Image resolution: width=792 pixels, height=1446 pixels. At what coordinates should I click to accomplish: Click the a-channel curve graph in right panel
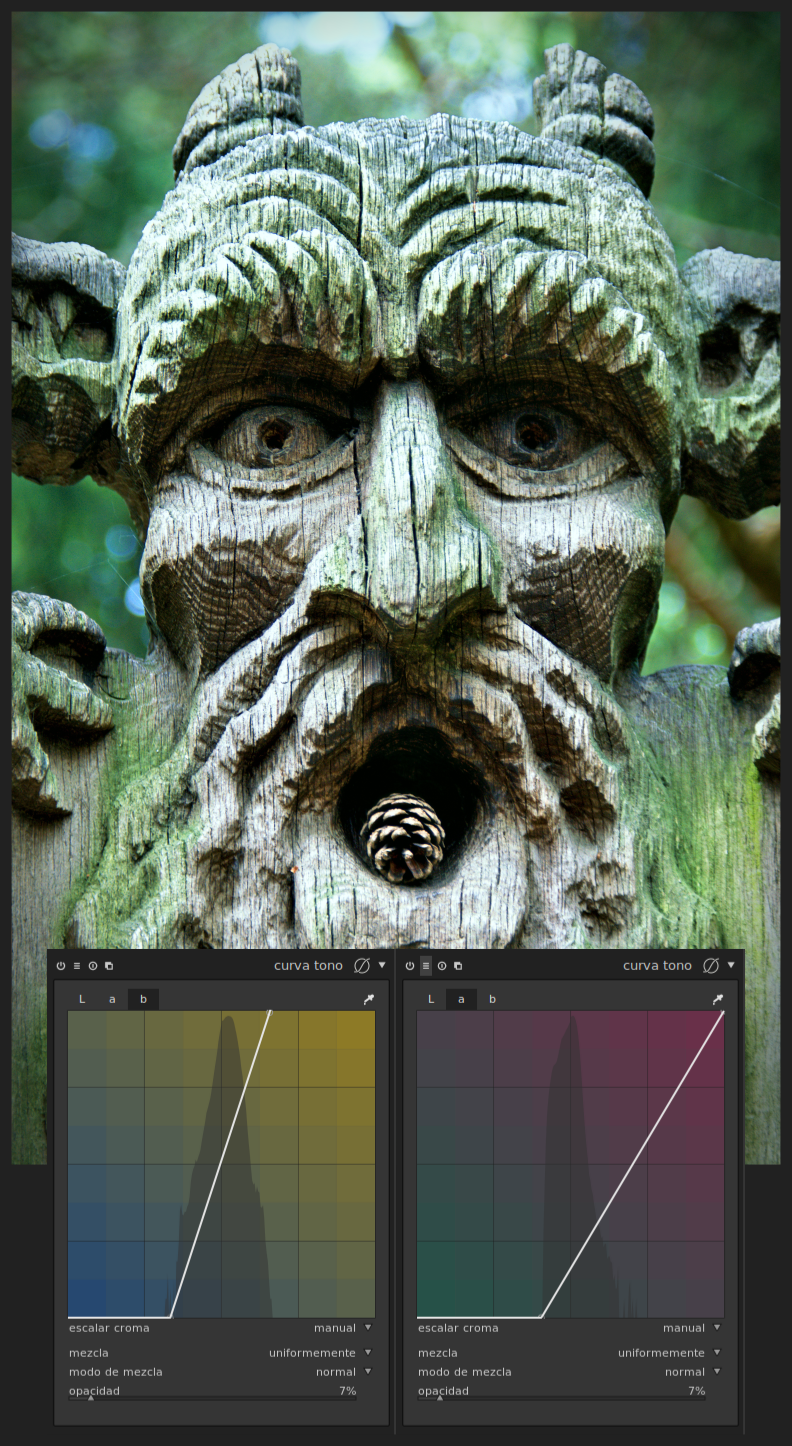(570, 1164)
